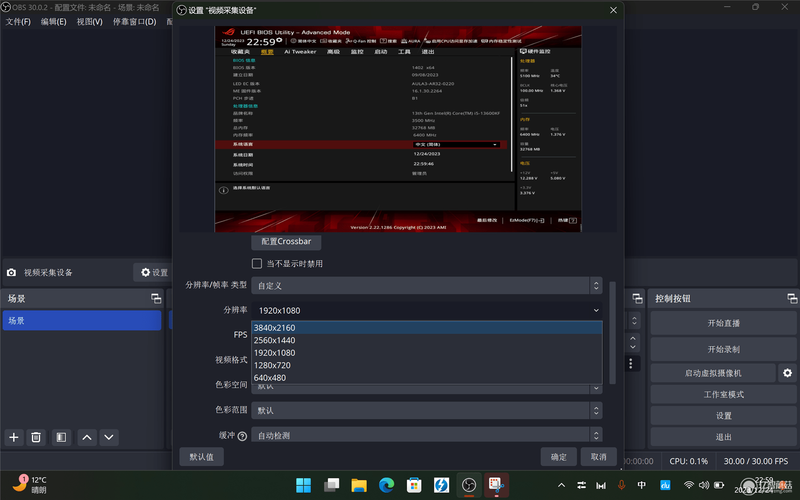Open the blue lightning app in the taskbar
This screenshot has height=500, width=800.
[x=441, y=485]
